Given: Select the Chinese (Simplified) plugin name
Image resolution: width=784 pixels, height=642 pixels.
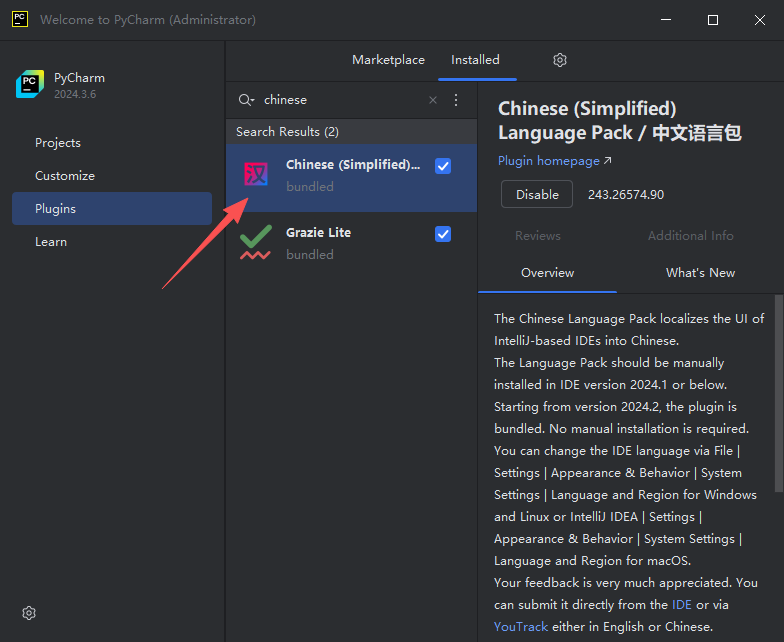Looking at the screenshot, I should (353, 164).
